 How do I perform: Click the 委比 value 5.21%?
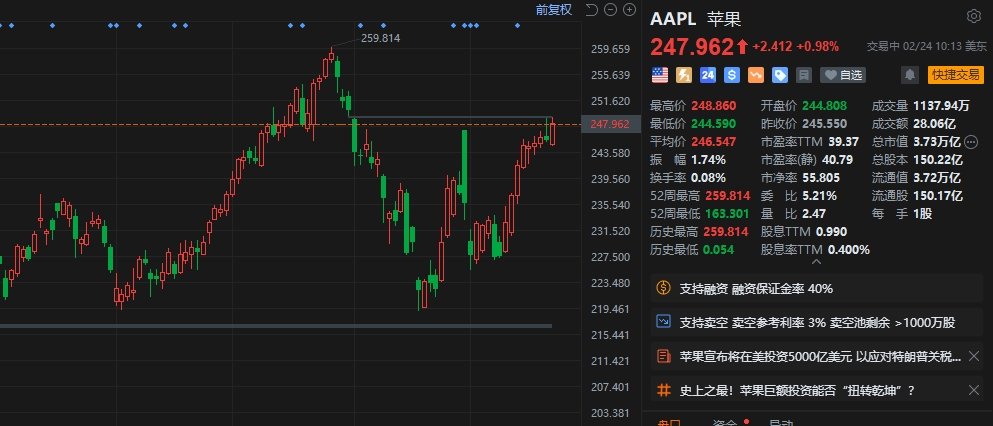pos(819,196)
